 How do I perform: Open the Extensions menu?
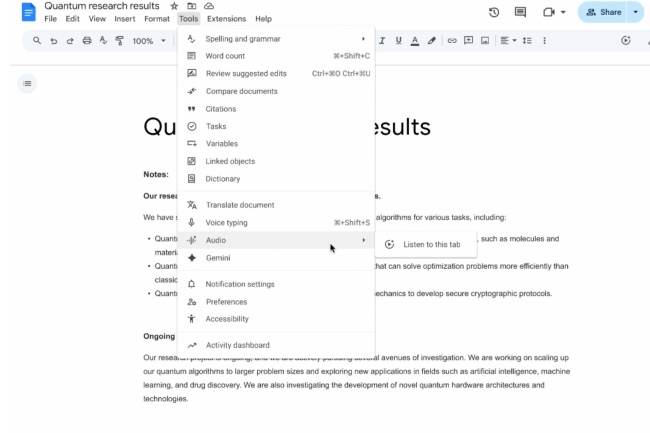tap(226, 19)
